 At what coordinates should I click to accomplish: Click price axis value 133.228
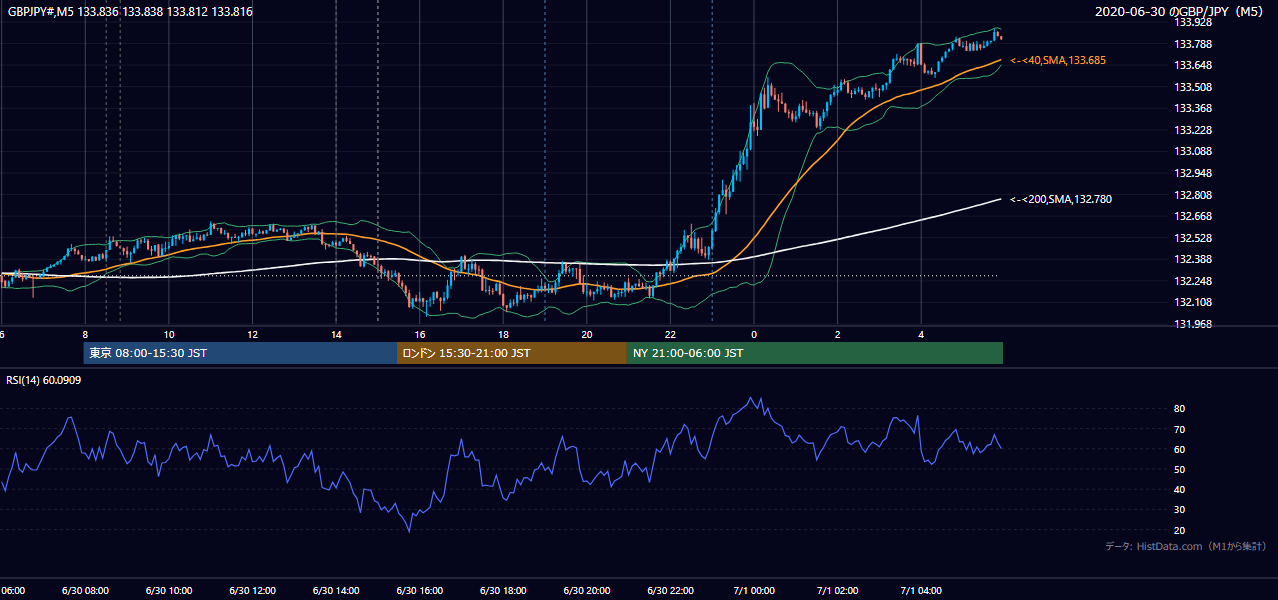tap(1193, 130)
